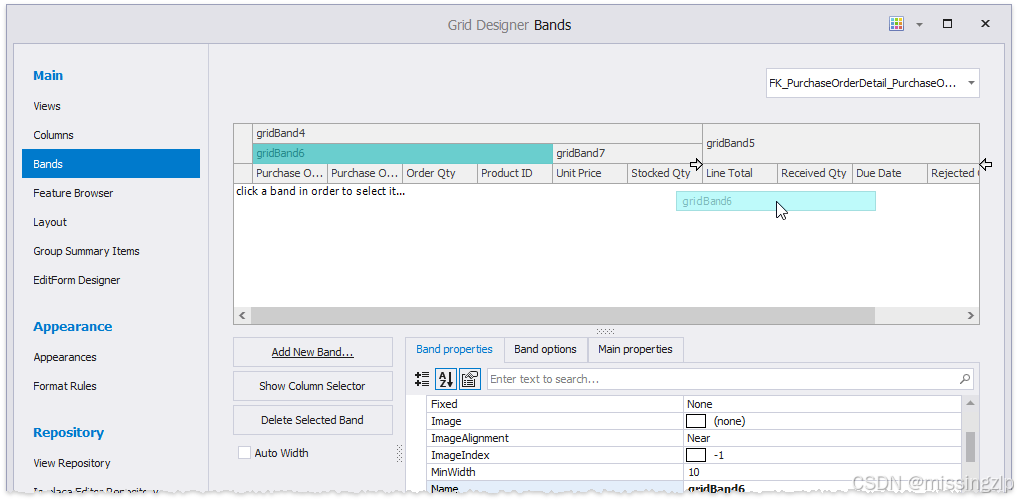The height and width of the screenshot is (501, 1018).
Task: Click Delete Selected Band button
Action: coord(313,420)
